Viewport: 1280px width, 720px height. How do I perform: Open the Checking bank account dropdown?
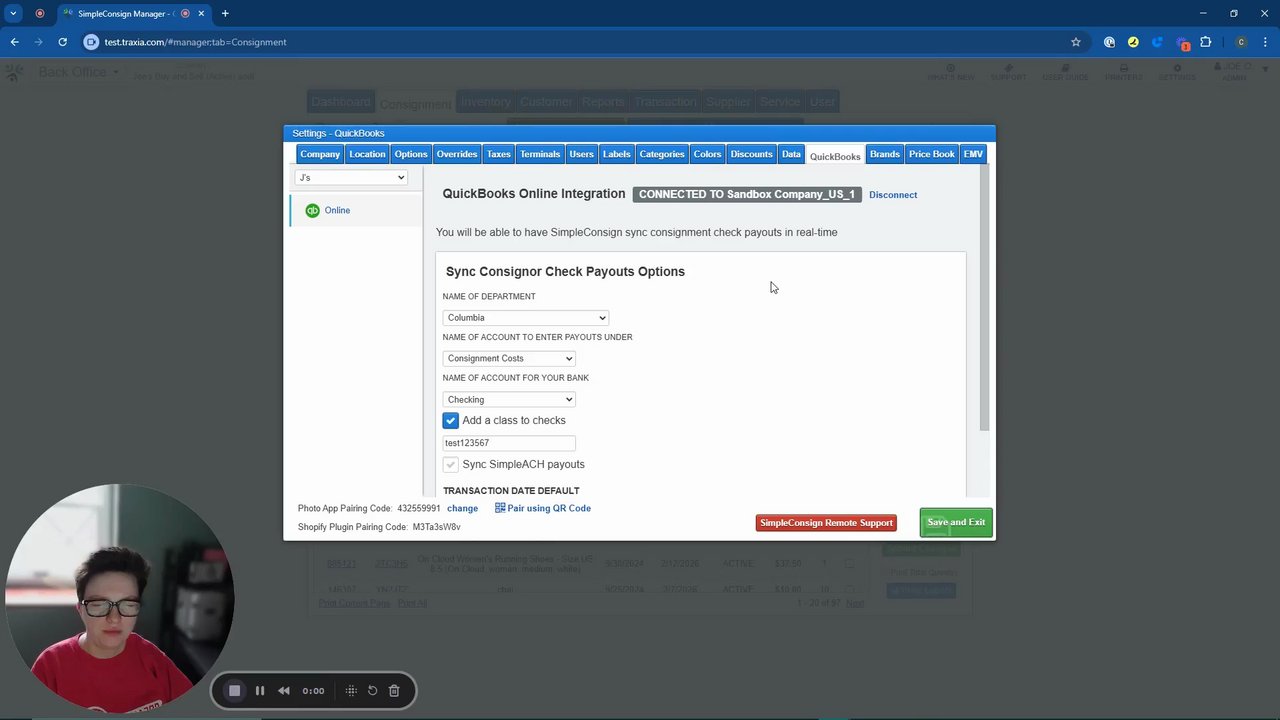tap(509, 399)
